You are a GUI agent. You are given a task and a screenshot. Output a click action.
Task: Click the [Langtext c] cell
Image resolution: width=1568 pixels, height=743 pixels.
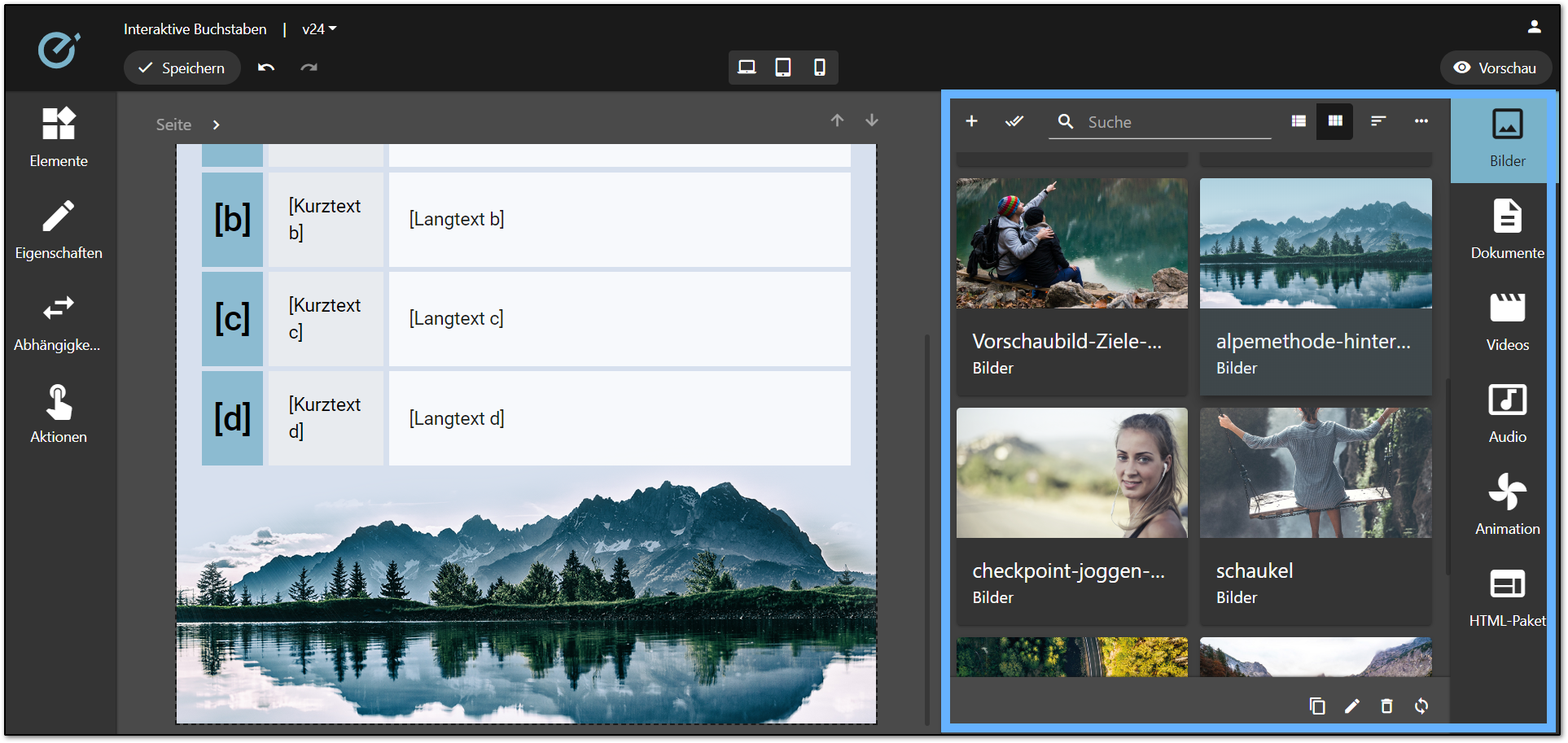click(x=620, y=318)
